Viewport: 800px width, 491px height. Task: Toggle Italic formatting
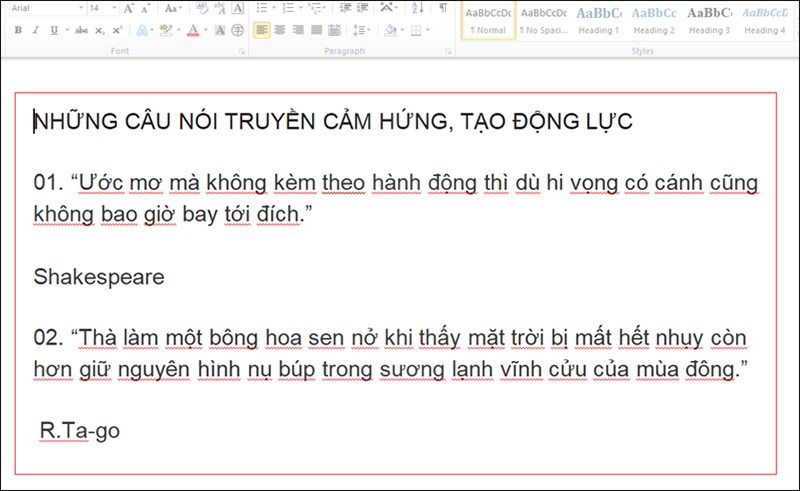36,30
